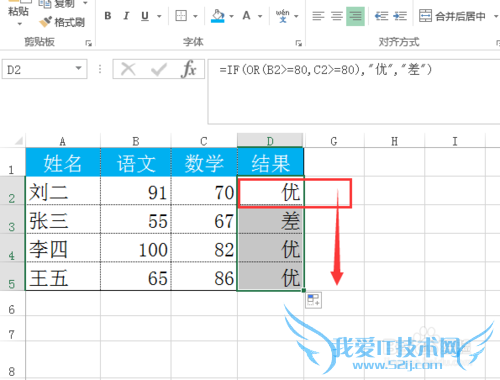Click header cell 结果
Image resolution: width=500 pixels, height=380 pixels.
click(x=270, y=162)
